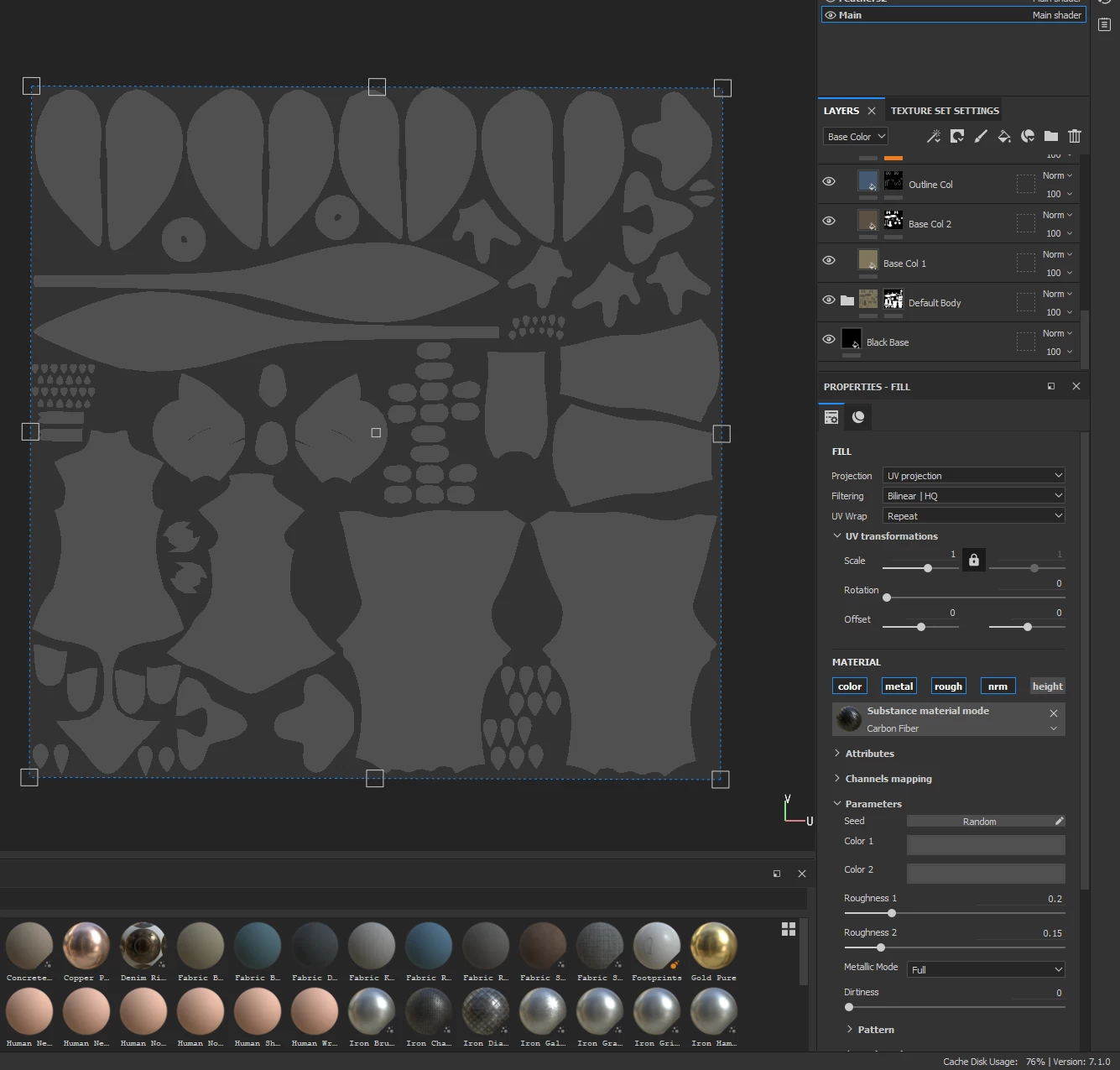Toggle the height channel
This screenshot has height=1070, width=1120.
click(x=1048, y=686)
